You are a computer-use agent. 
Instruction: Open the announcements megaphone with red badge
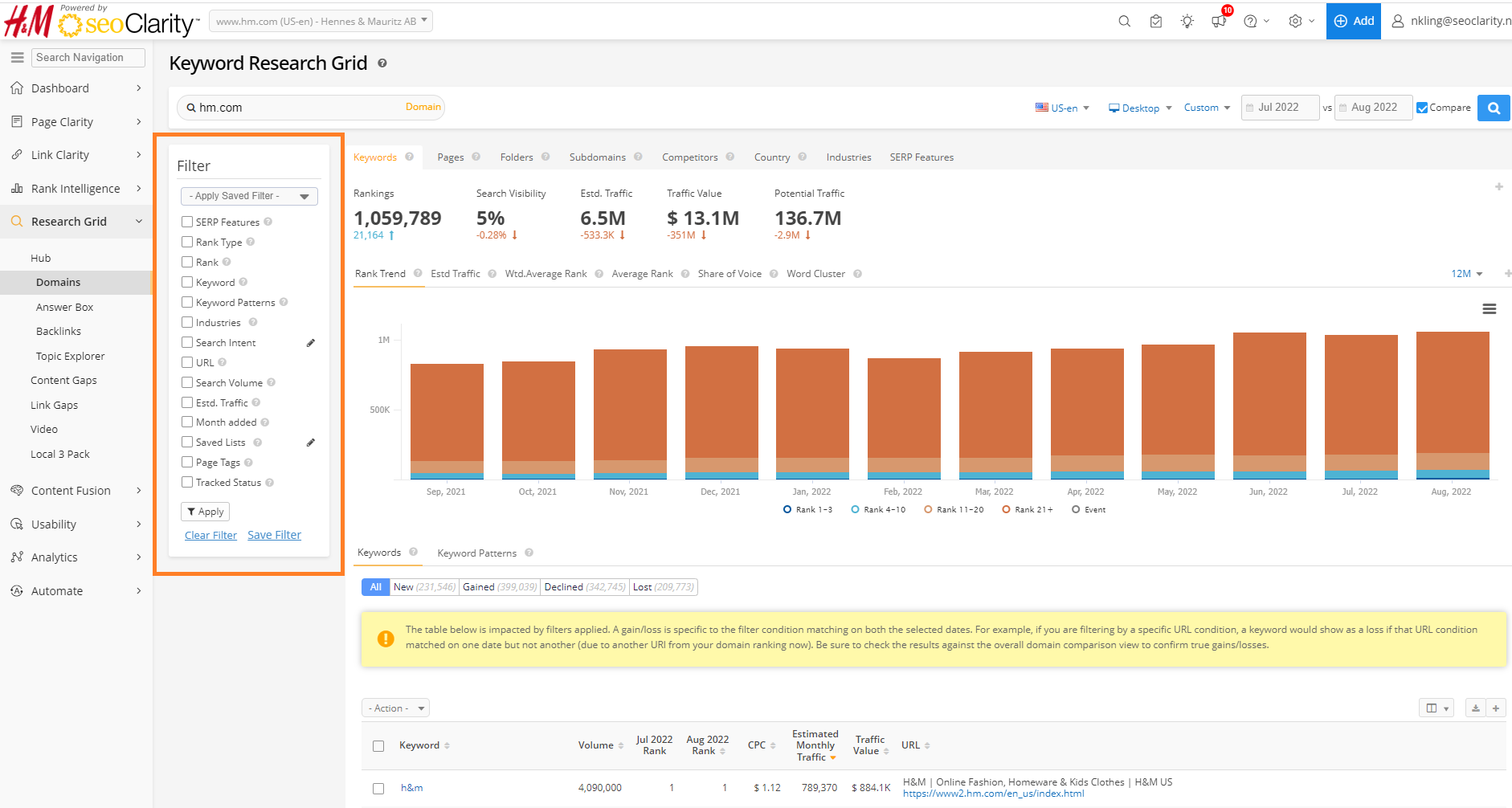point(1219,22)
